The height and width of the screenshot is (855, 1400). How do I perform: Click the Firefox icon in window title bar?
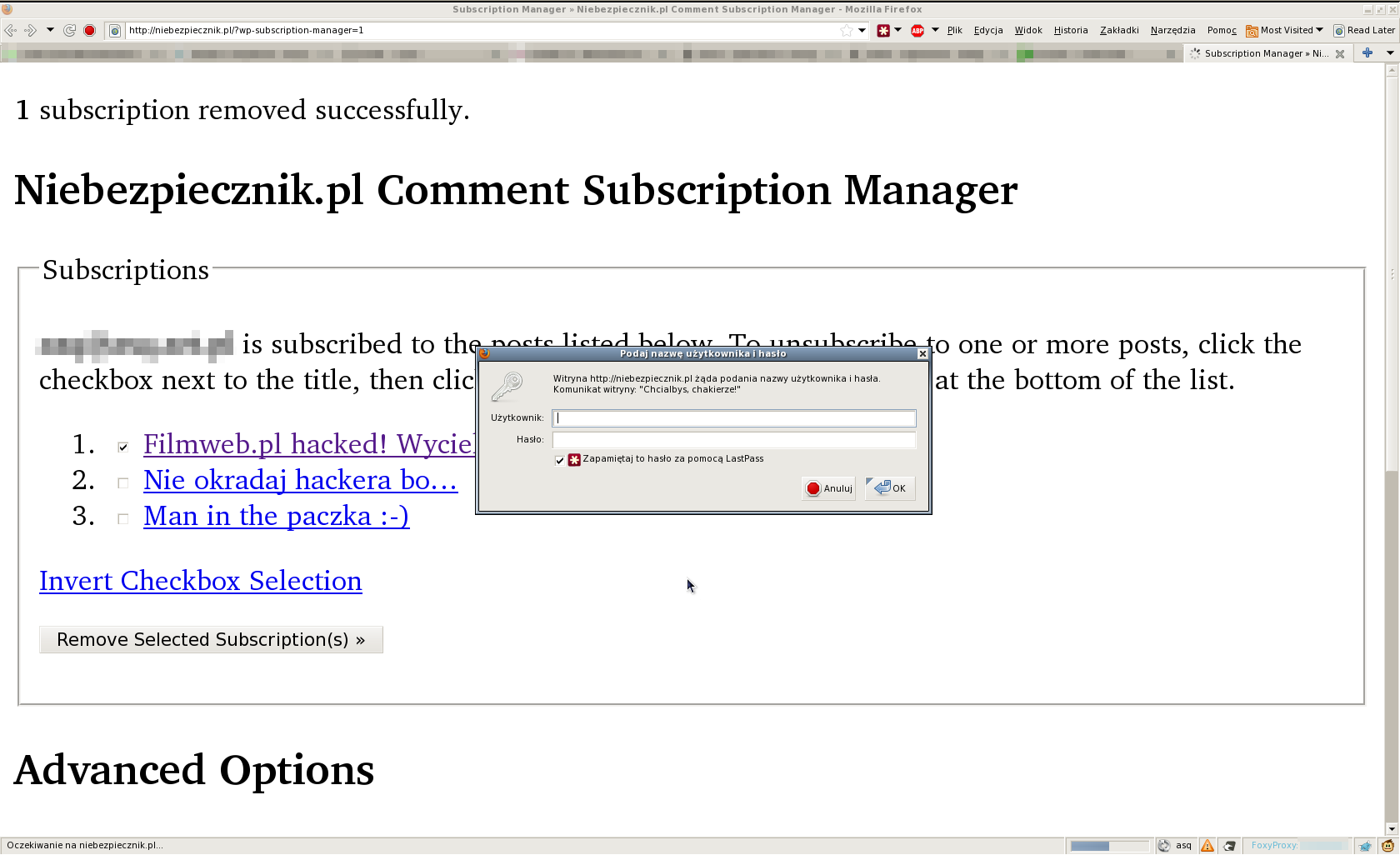(x=7, y=9)
